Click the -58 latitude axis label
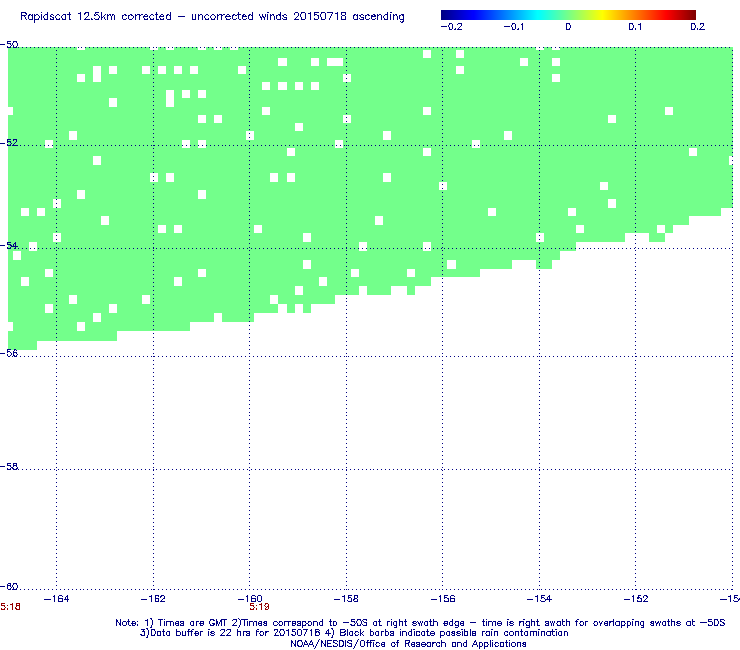Screen dimensions: 740x650 point(9,466)
